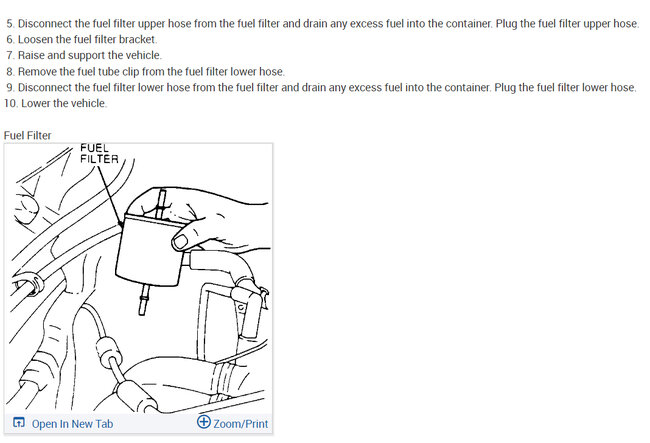Click step 6 'Loosen the fuel filter bracket'
This screenshot has height=443, width=650.
tap(81, 39)
